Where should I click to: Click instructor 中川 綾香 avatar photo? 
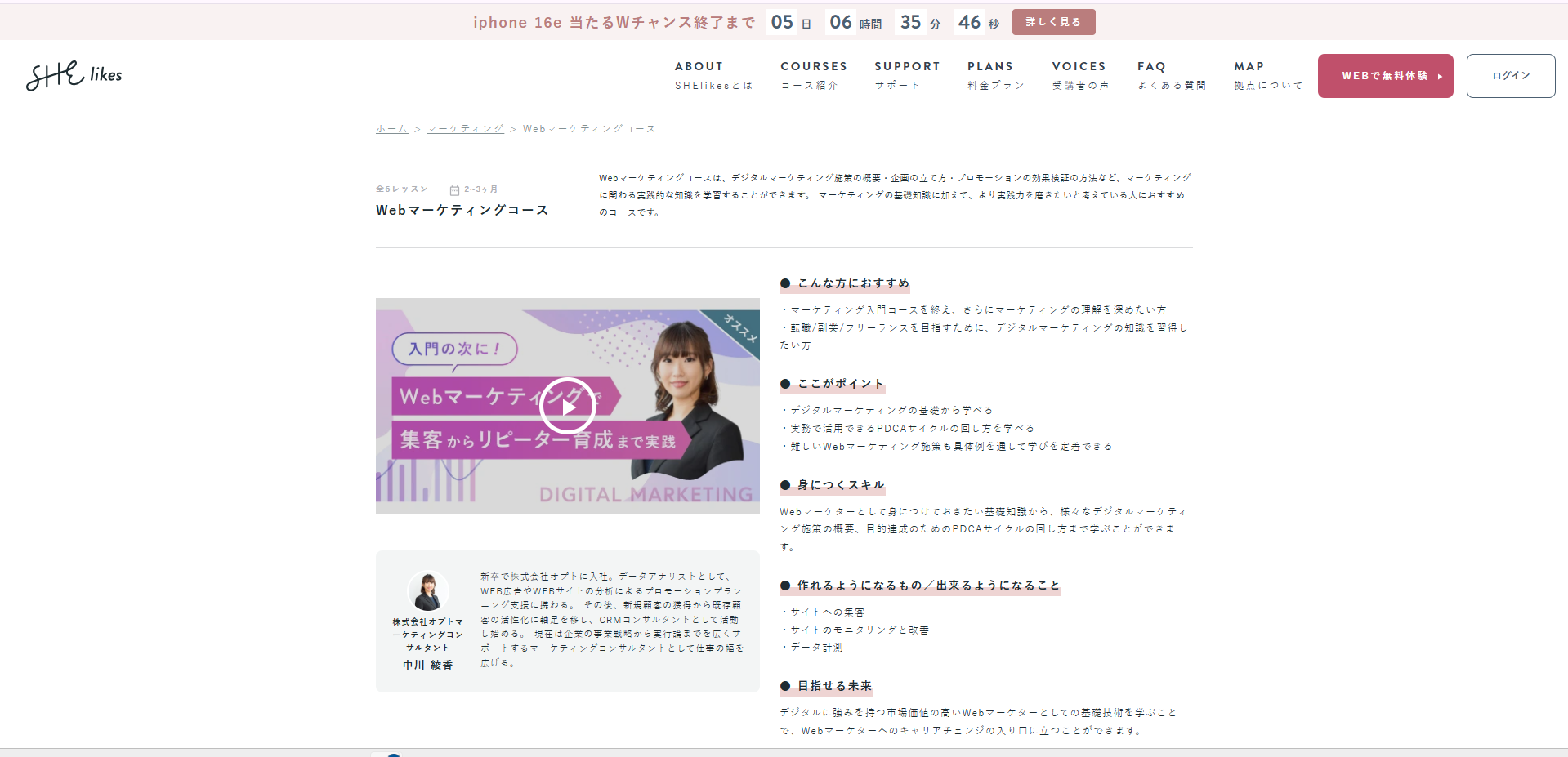[428, 591]
